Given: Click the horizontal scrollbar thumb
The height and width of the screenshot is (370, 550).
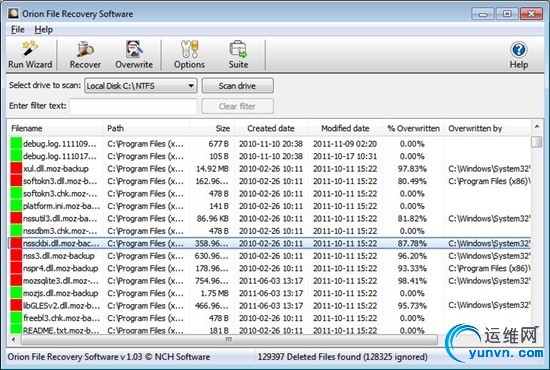Looking at the screenshot, I should (229, 339).
